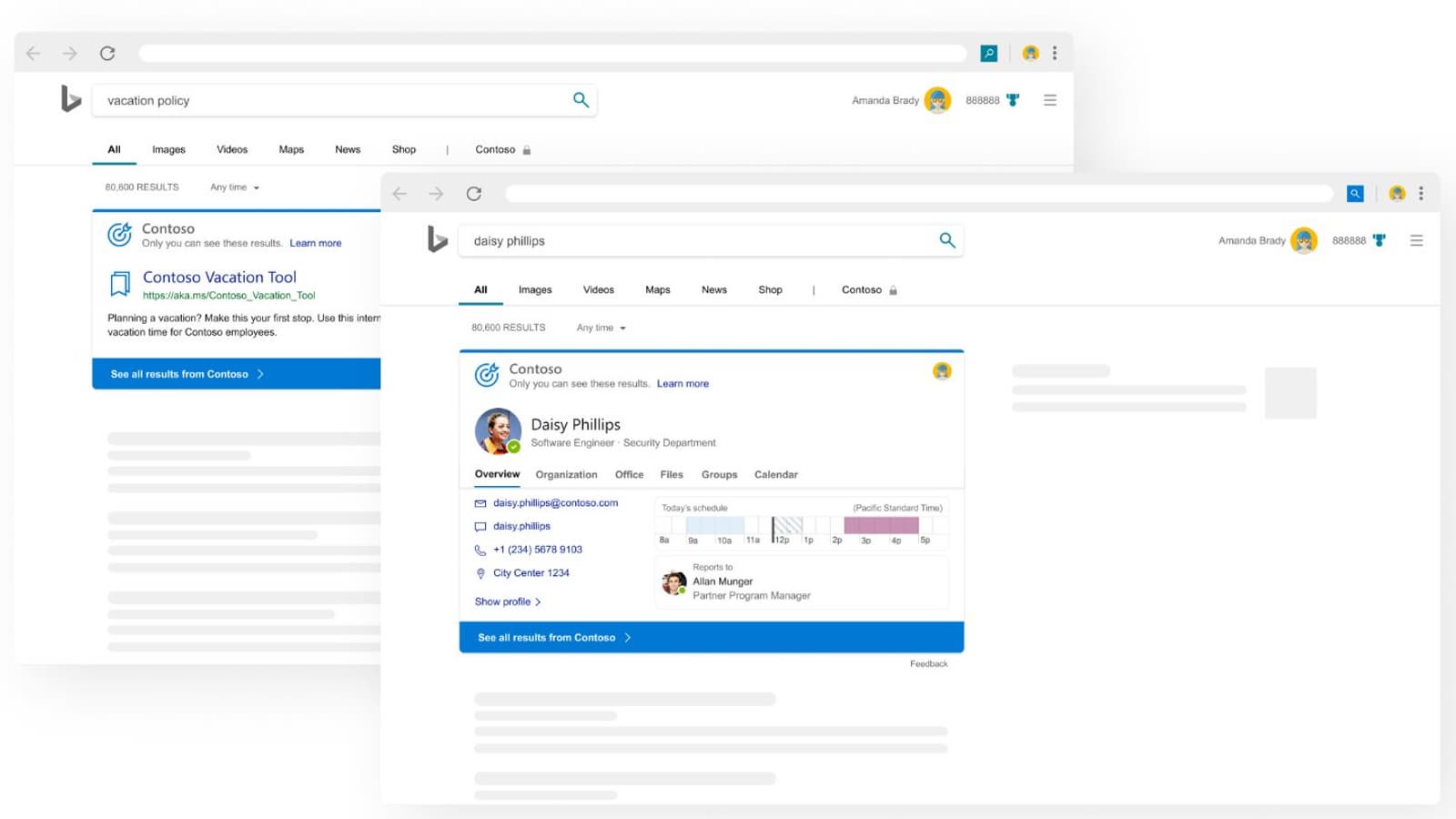The height and width of the screenshot is (819, 1456).
Task: Click See all results from Contoso in vacation window
Action: click(237, 374)
